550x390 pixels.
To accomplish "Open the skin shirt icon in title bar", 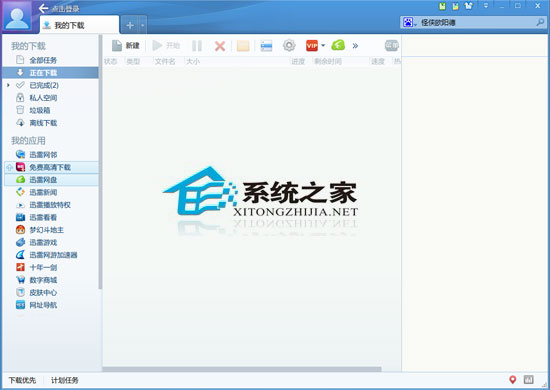I will point(469,6).
